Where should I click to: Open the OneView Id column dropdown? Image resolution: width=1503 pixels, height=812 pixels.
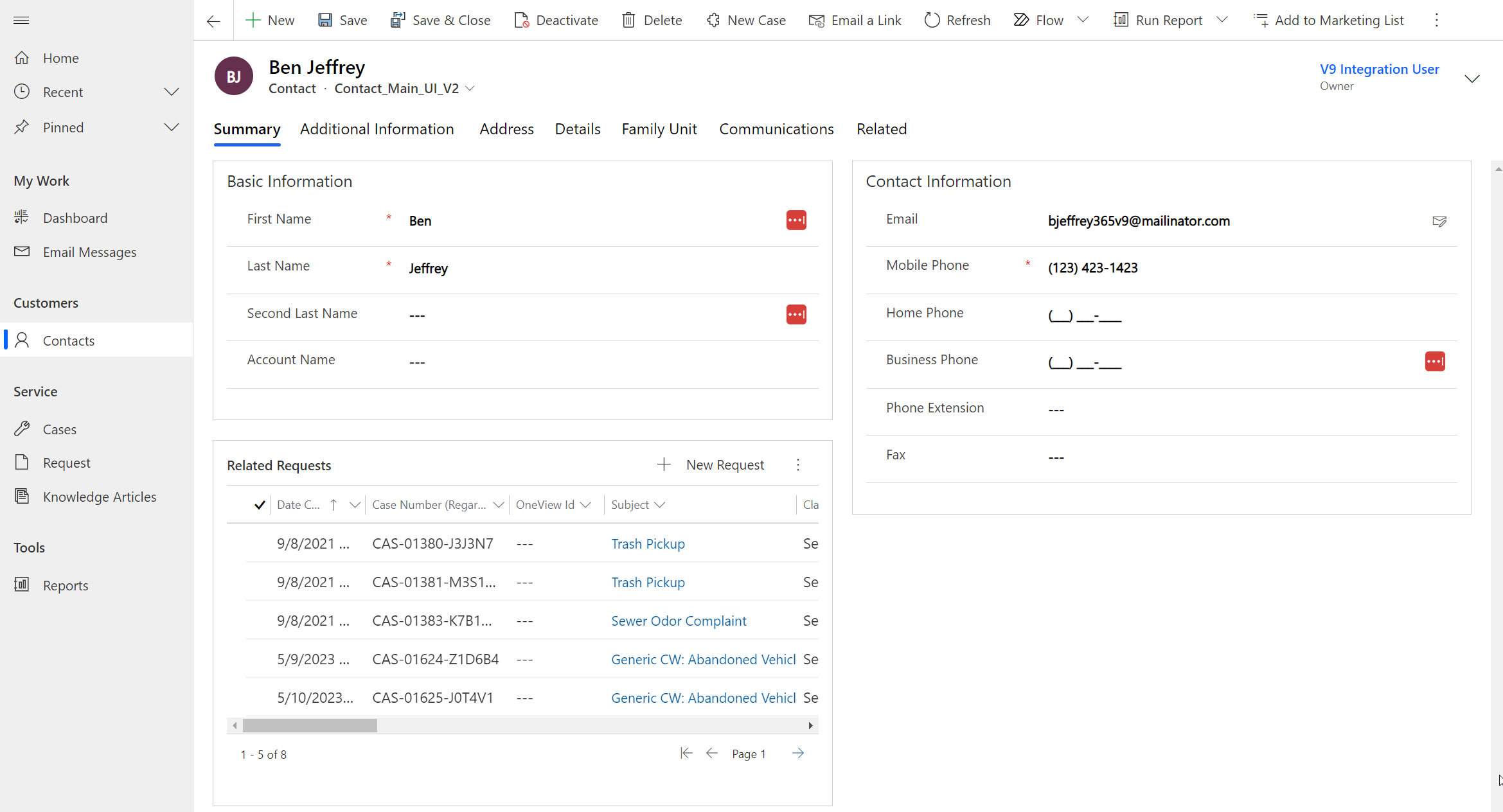click(585, 505)
